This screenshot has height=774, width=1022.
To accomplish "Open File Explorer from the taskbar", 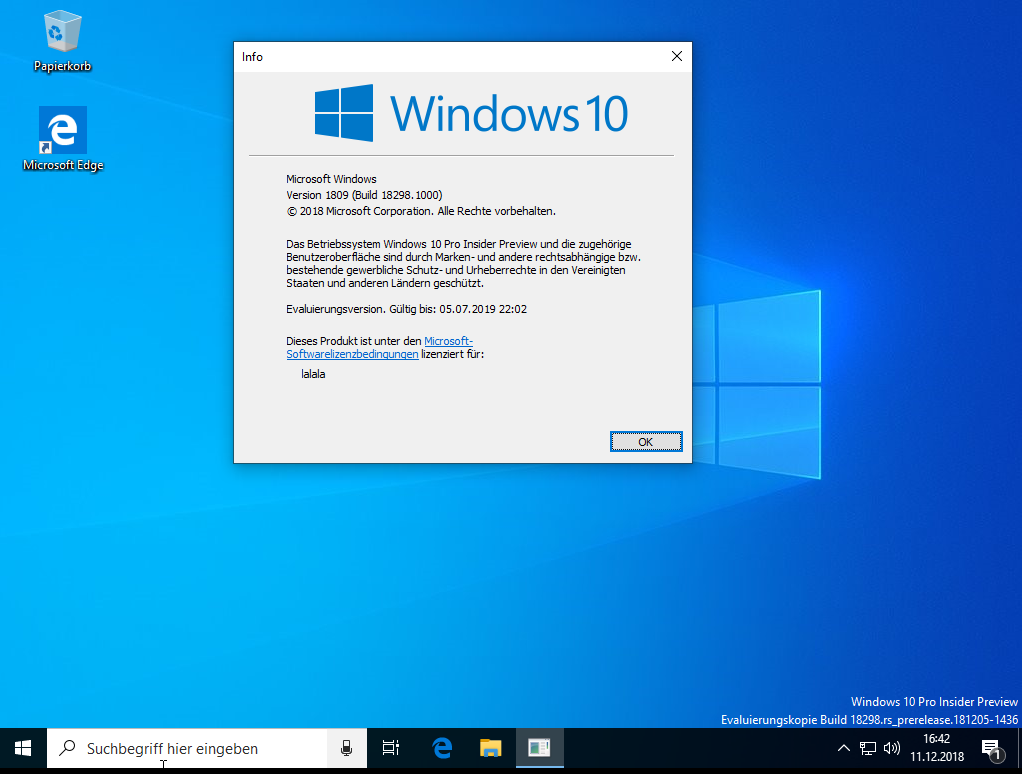I will 491,749.
